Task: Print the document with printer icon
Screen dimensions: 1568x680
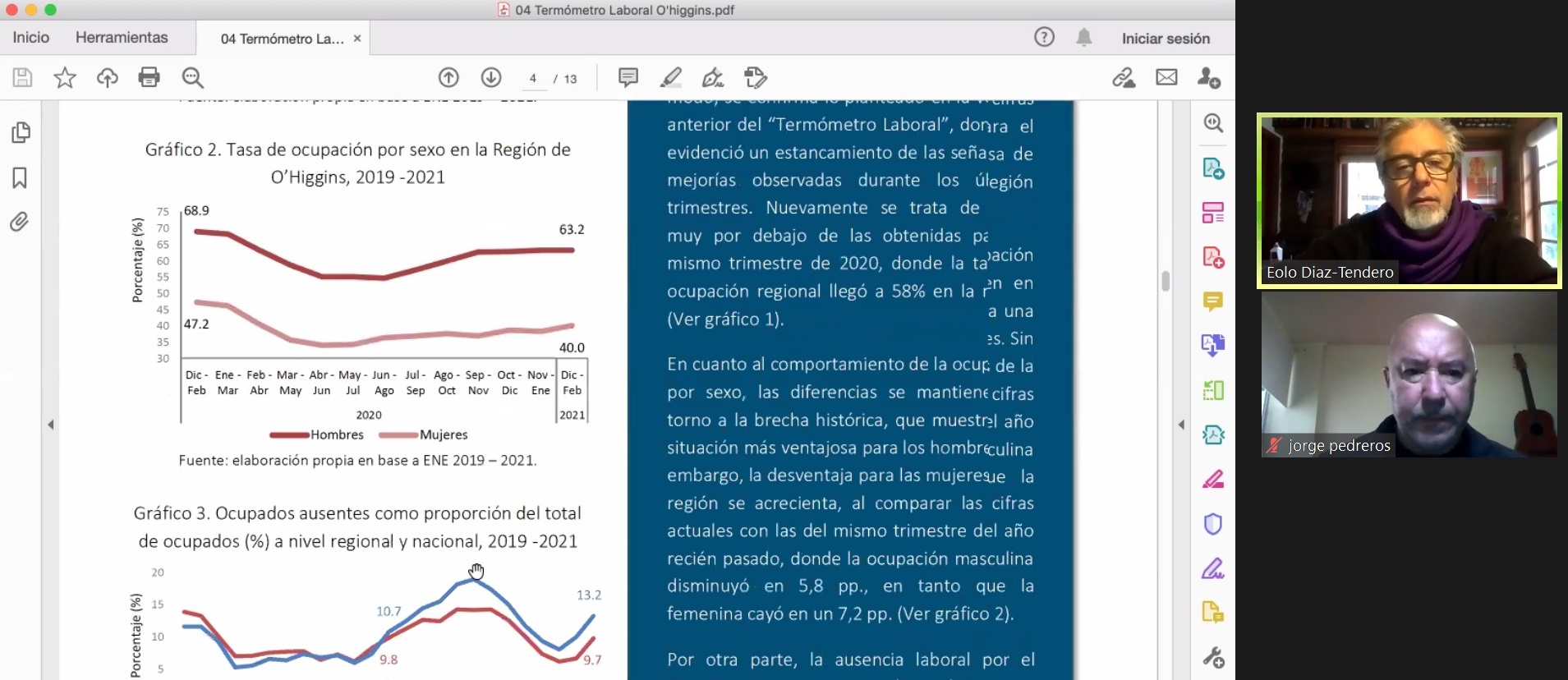Action: [x=149, y=78]
